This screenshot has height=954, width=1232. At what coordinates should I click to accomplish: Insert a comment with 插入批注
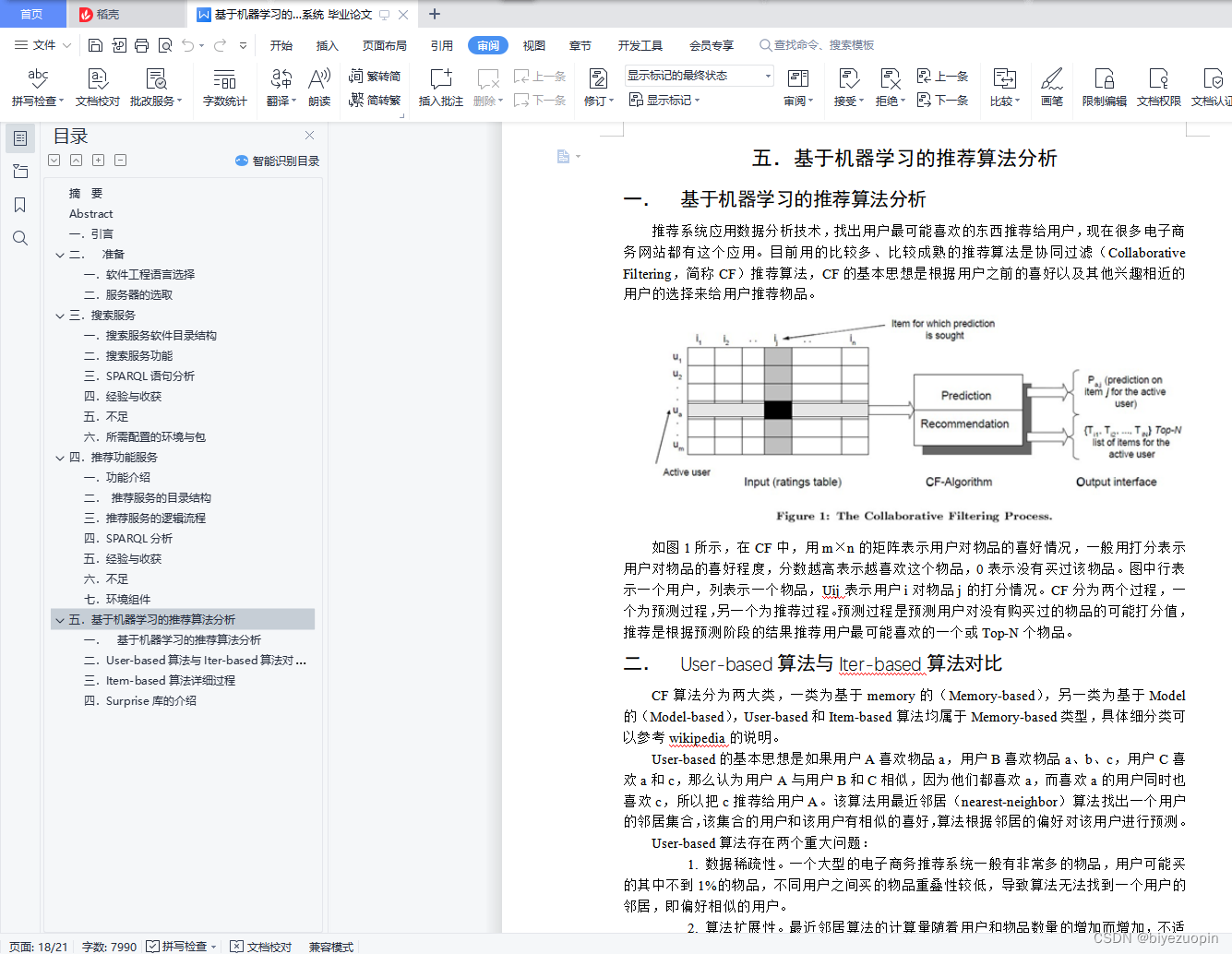click(440, 87)
